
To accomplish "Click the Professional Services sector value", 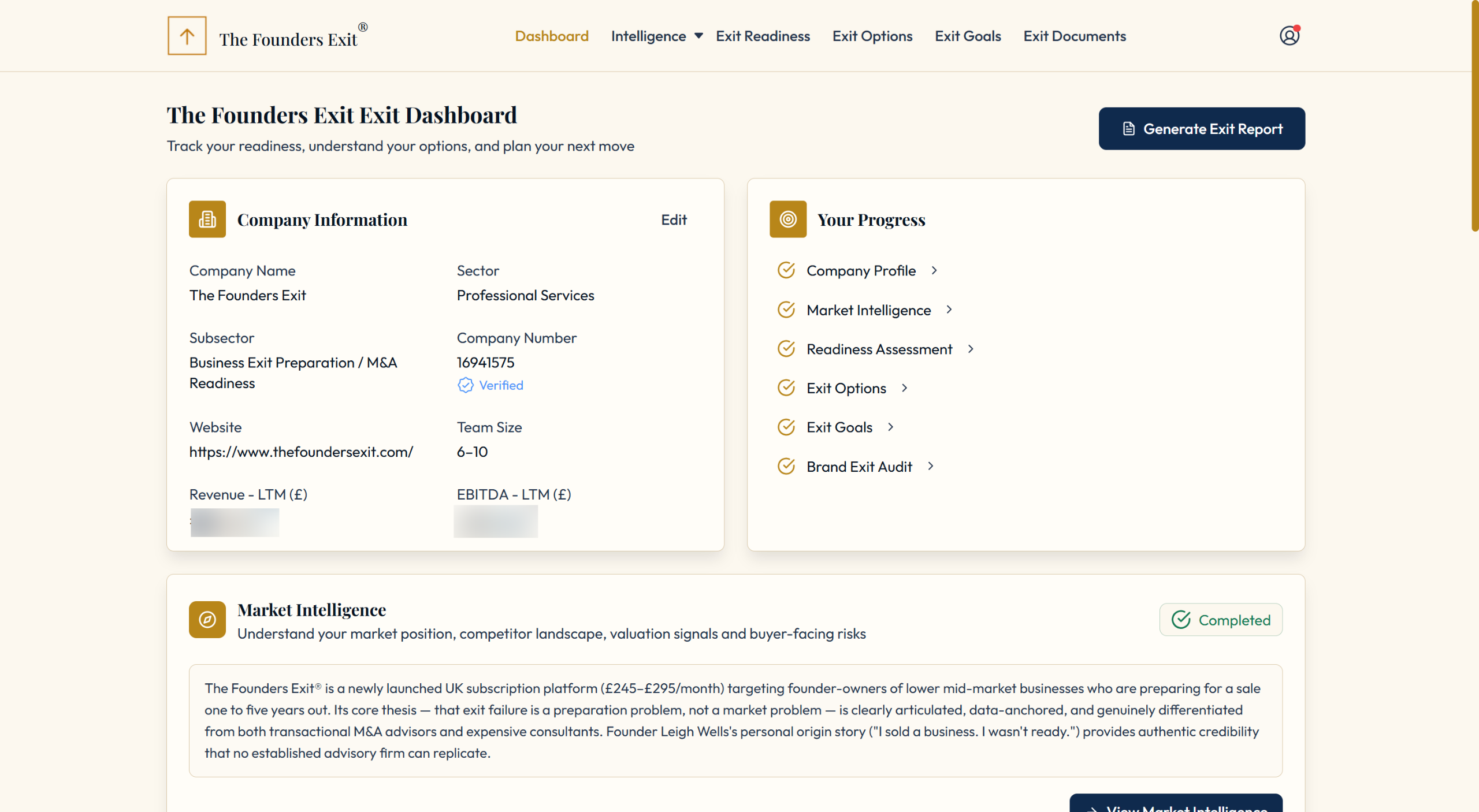I will click(525, 295).
